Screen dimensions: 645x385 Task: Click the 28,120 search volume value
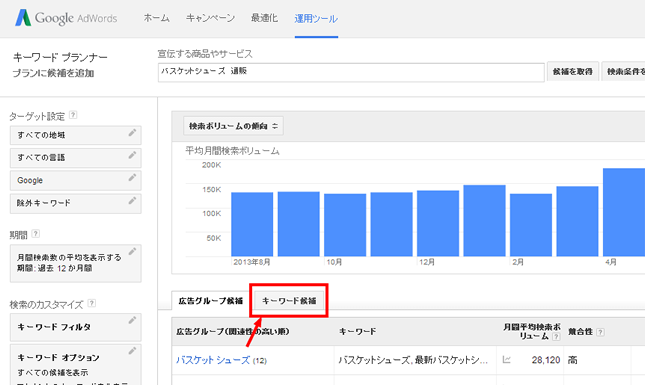click(546, 360)
